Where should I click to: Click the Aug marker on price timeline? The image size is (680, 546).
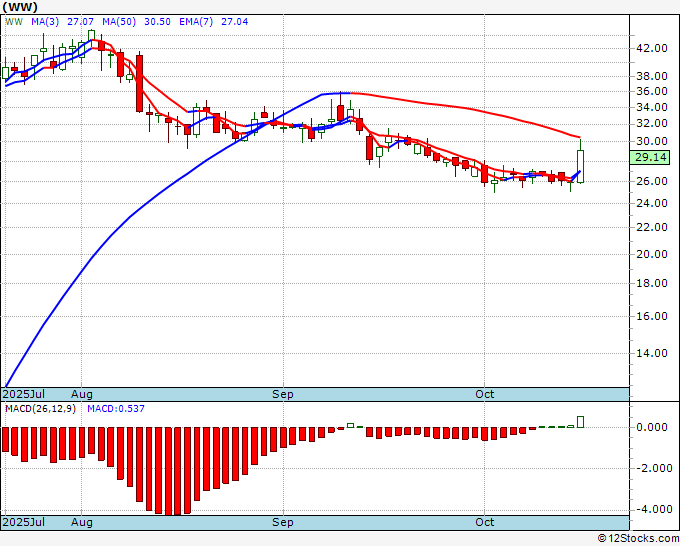[x=82, y=394]
